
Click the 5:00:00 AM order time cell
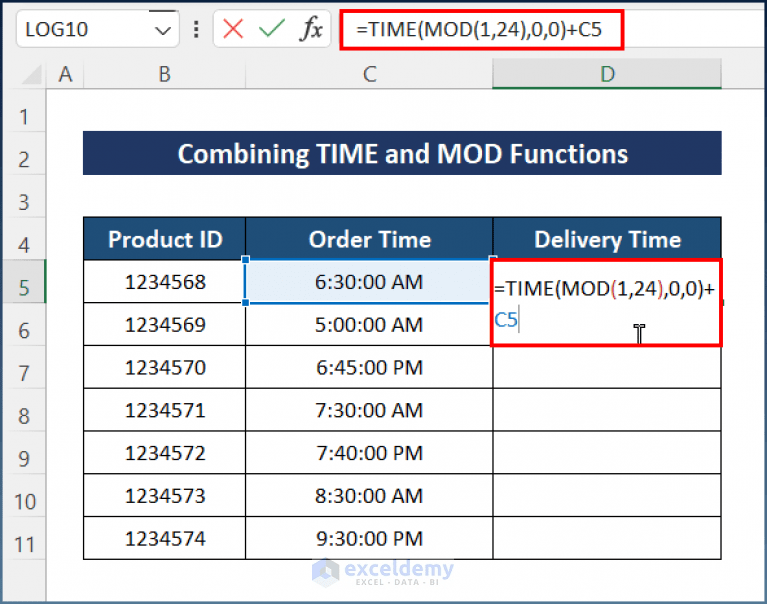point(369,325)
